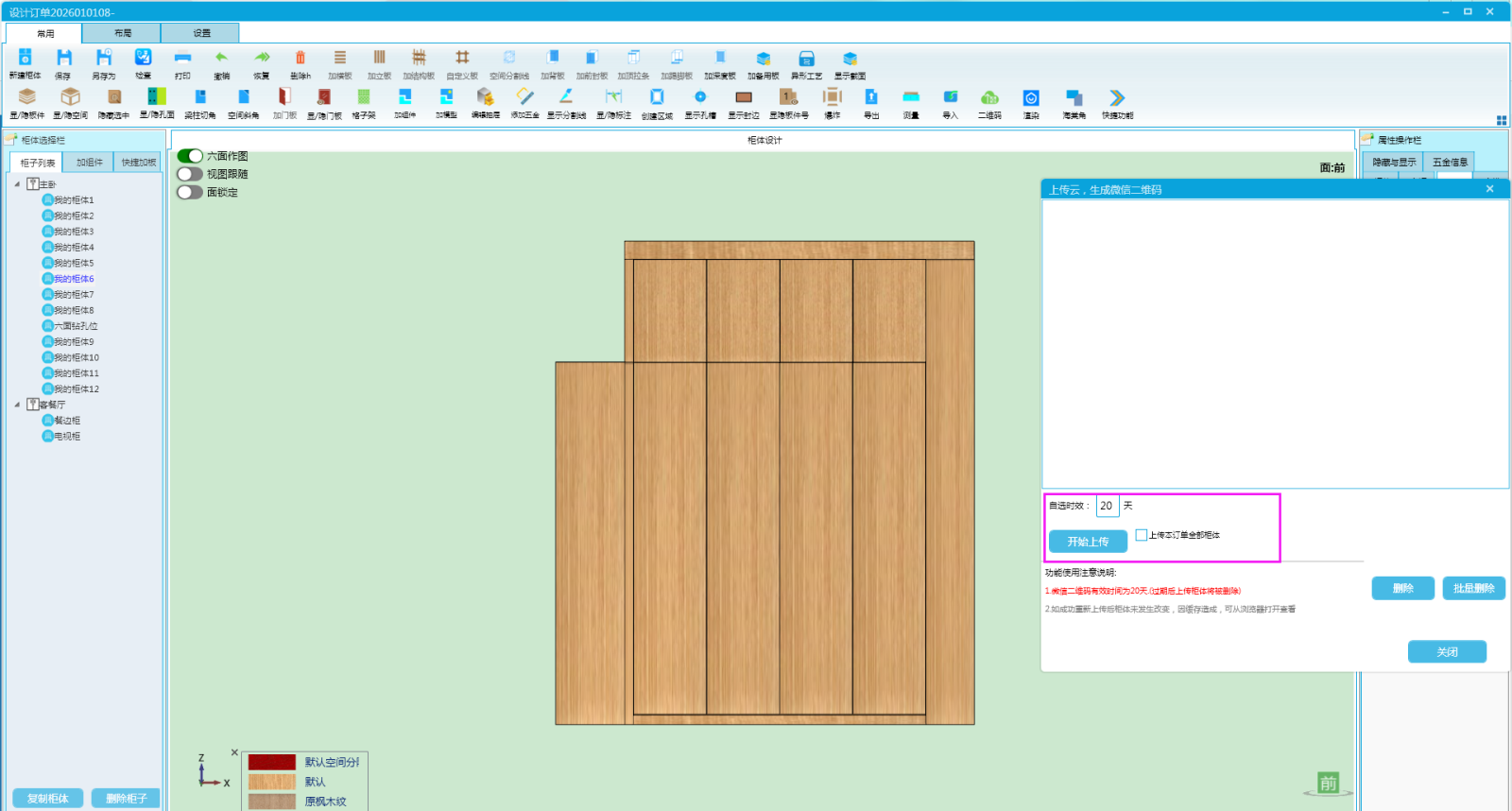Click the 新建柜体 new cabinet icon
This screenshot has width=1512, height=811.
coord(26,59)
